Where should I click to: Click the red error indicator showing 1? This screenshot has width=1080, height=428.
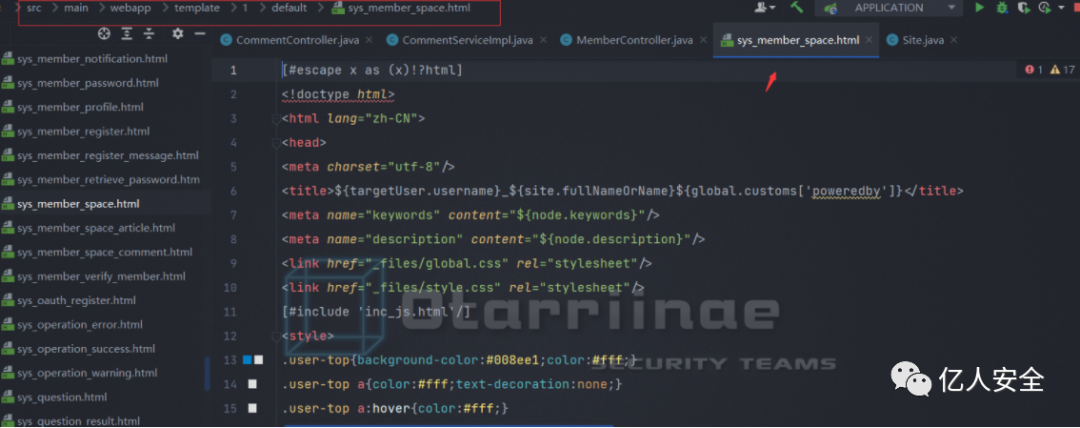(1034, 70)
